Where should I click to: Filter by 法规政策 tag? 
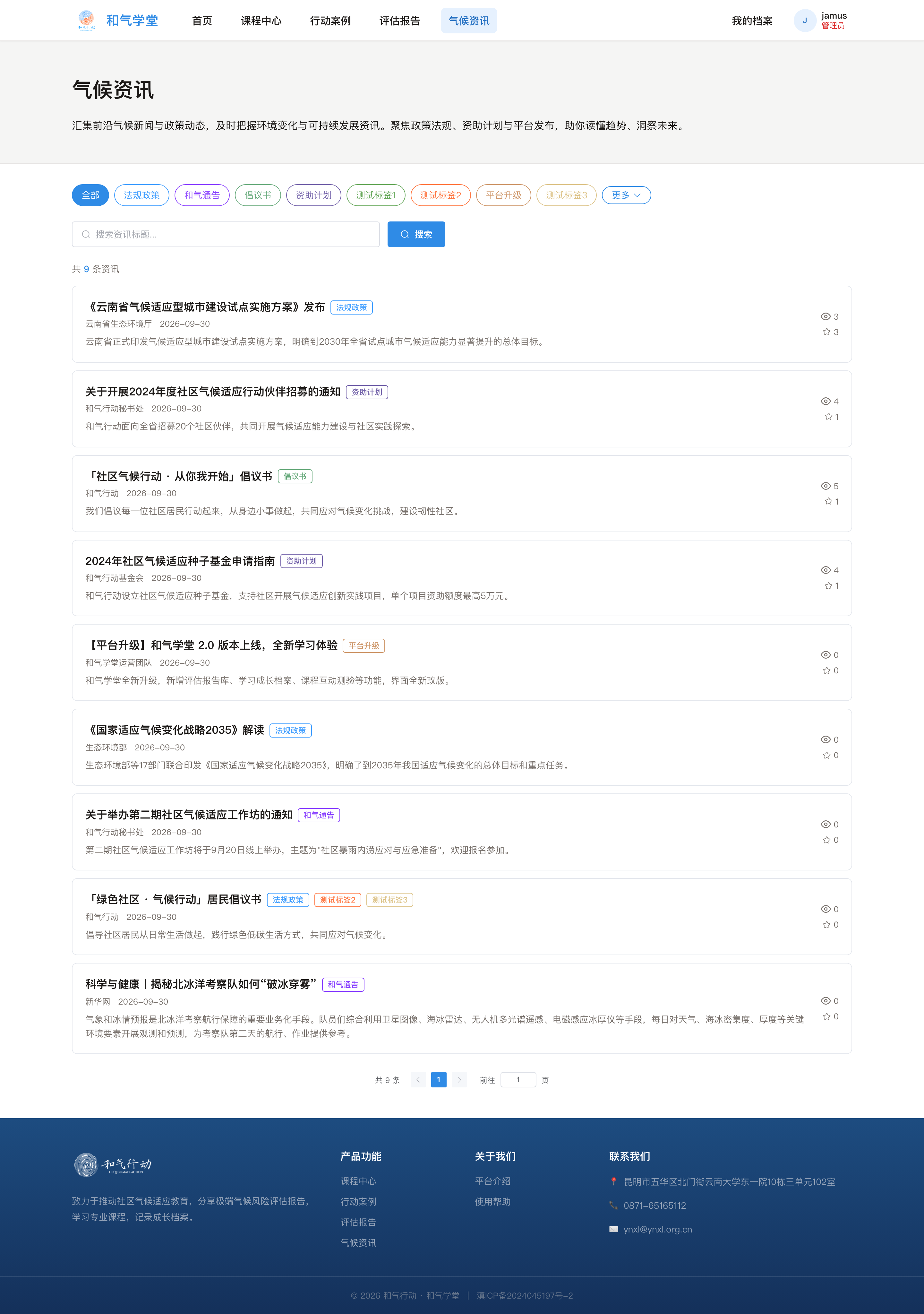[x=142, y=195]
